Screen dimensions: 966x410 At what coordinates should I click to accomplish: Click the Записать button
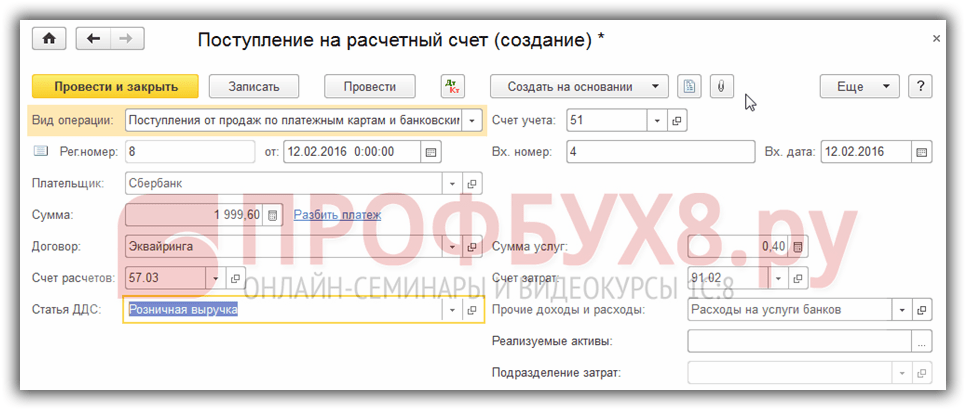tap(254, 87)
